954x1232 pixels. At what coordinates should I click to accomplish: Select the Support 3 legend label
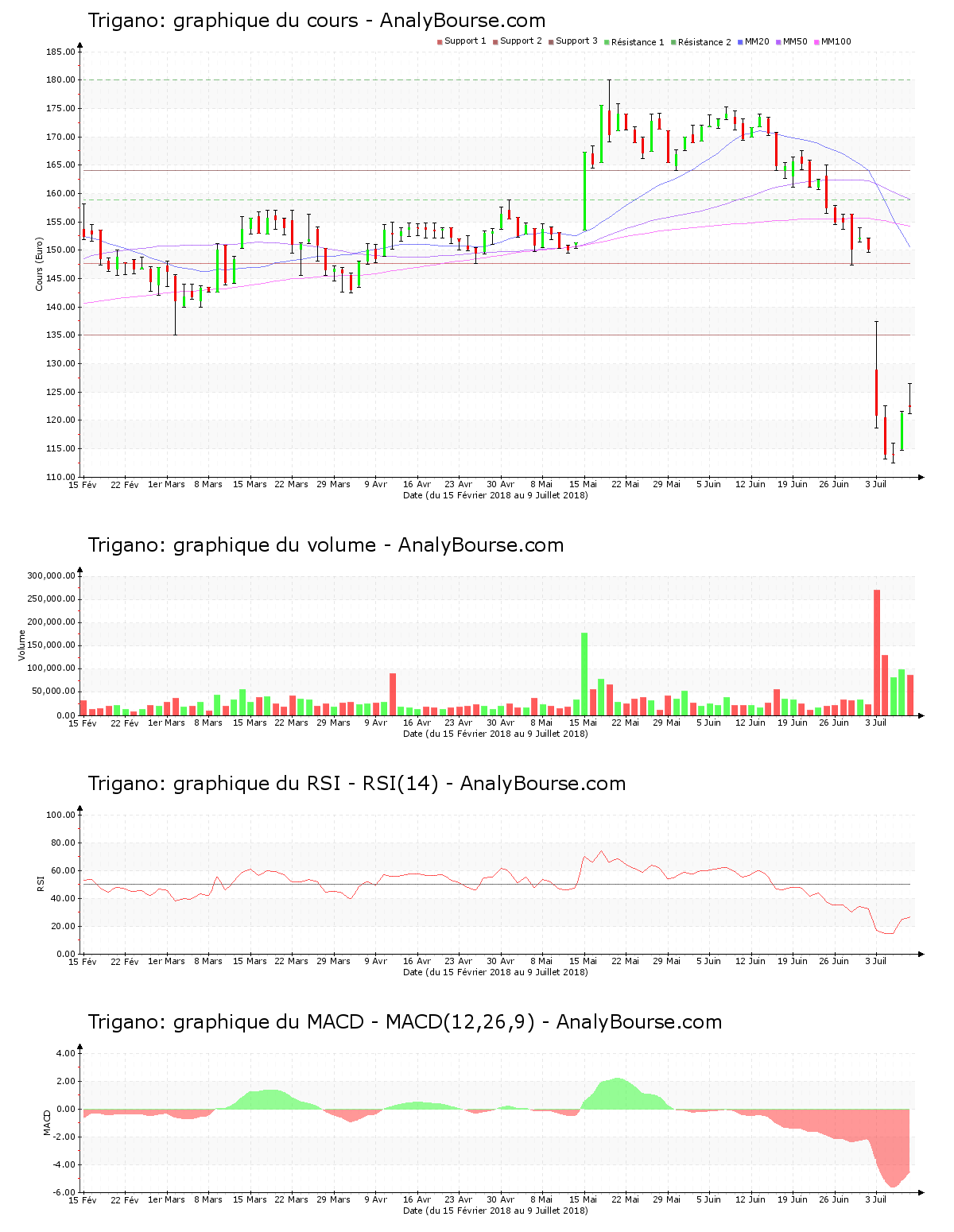coord(576,41)
